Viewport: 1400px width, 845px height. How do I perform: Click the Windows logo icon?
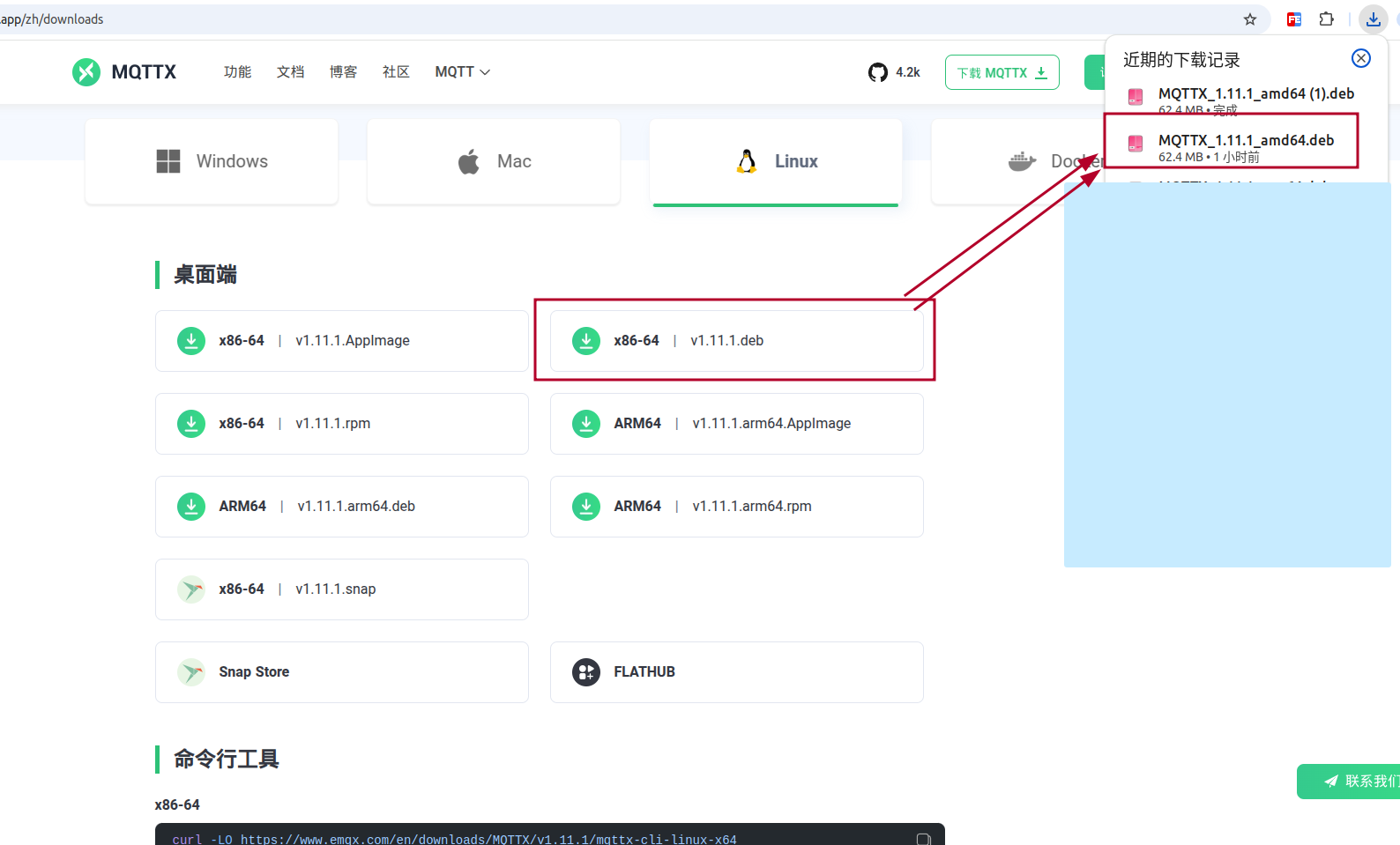[168, 161]
